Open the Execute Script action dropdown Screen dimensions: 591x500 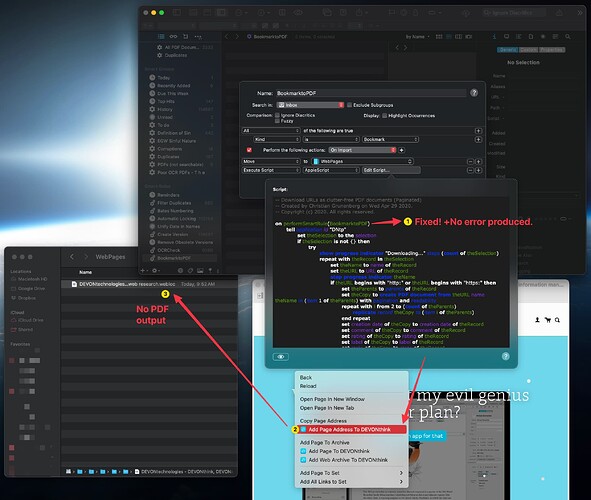click(x=271, y=170)
